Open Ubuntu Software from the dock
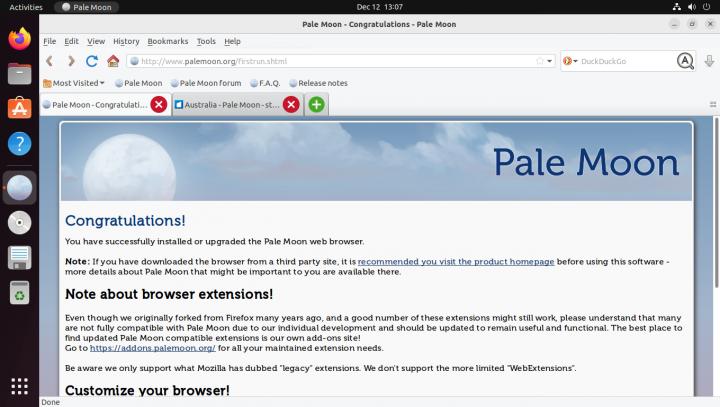This screenshot has height=407, width=720. [x=19, y=108]
